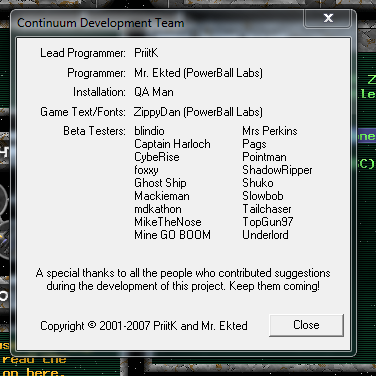Click the copyright 2001-2007 notice
The width and height of the screenshot is (376, 376).
[x=144, y=326]
